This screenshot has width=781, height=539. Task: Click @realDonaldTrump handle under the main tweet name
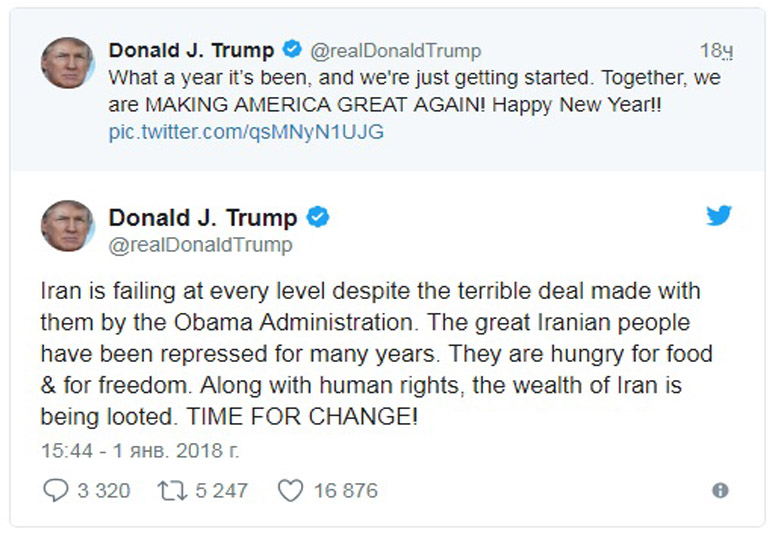click(x=201, y=244)
